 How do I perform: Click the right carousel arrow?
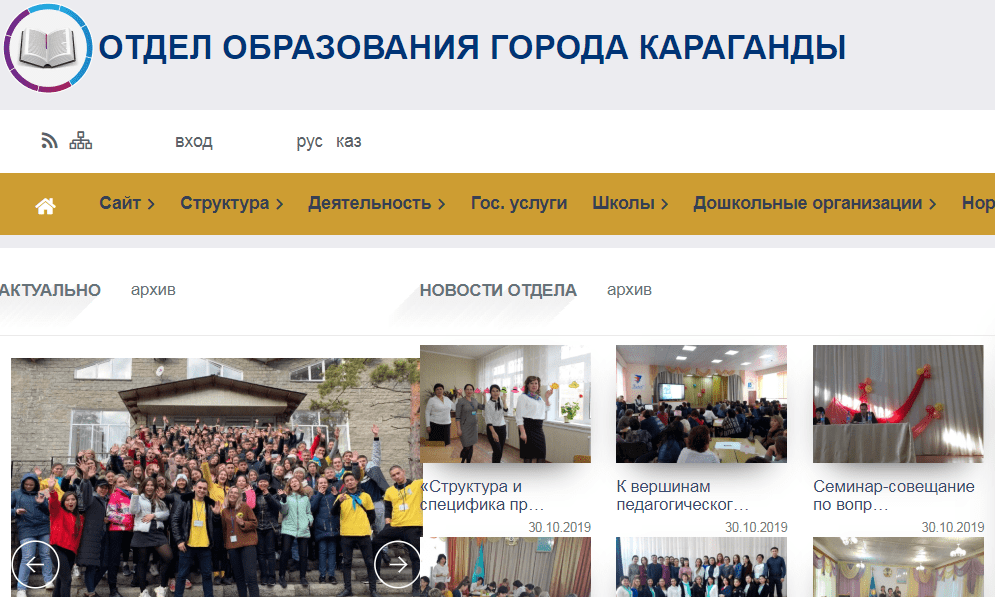click(398, 563)
